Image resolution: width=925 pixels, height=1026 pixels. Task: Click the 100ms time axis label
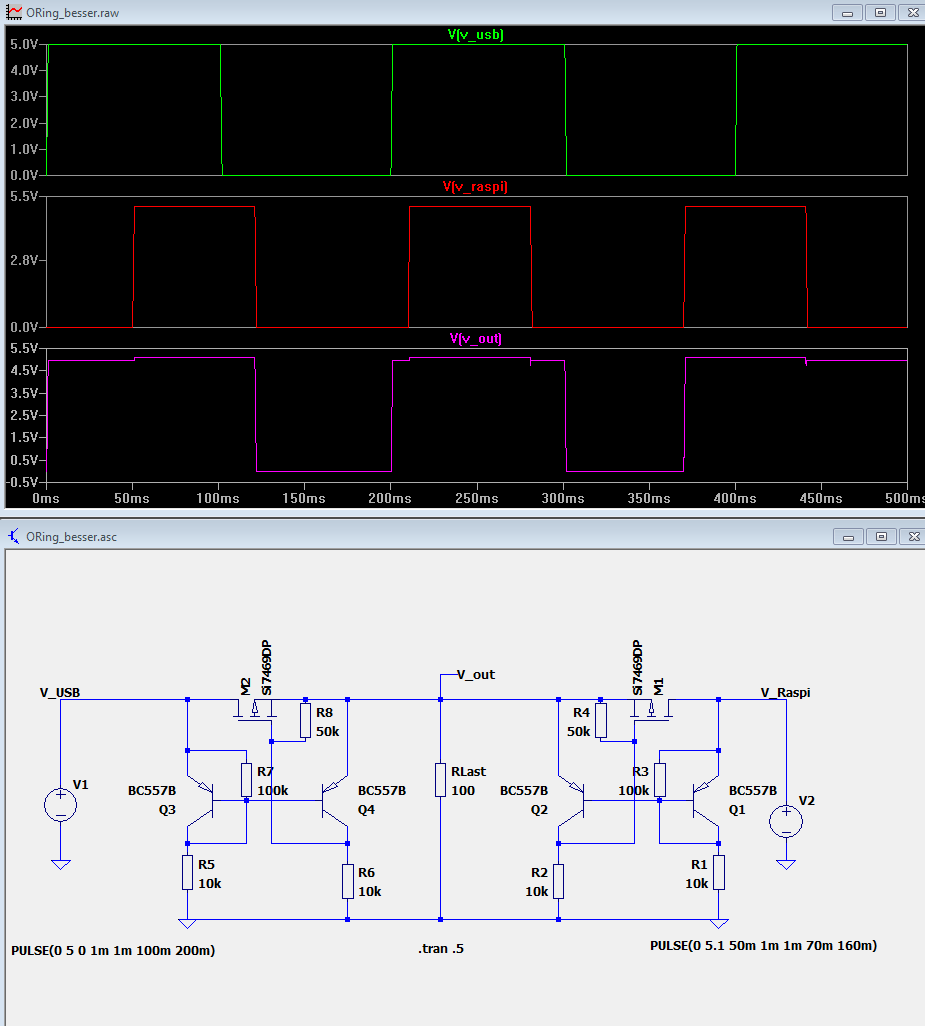click(x=218, y=499)
